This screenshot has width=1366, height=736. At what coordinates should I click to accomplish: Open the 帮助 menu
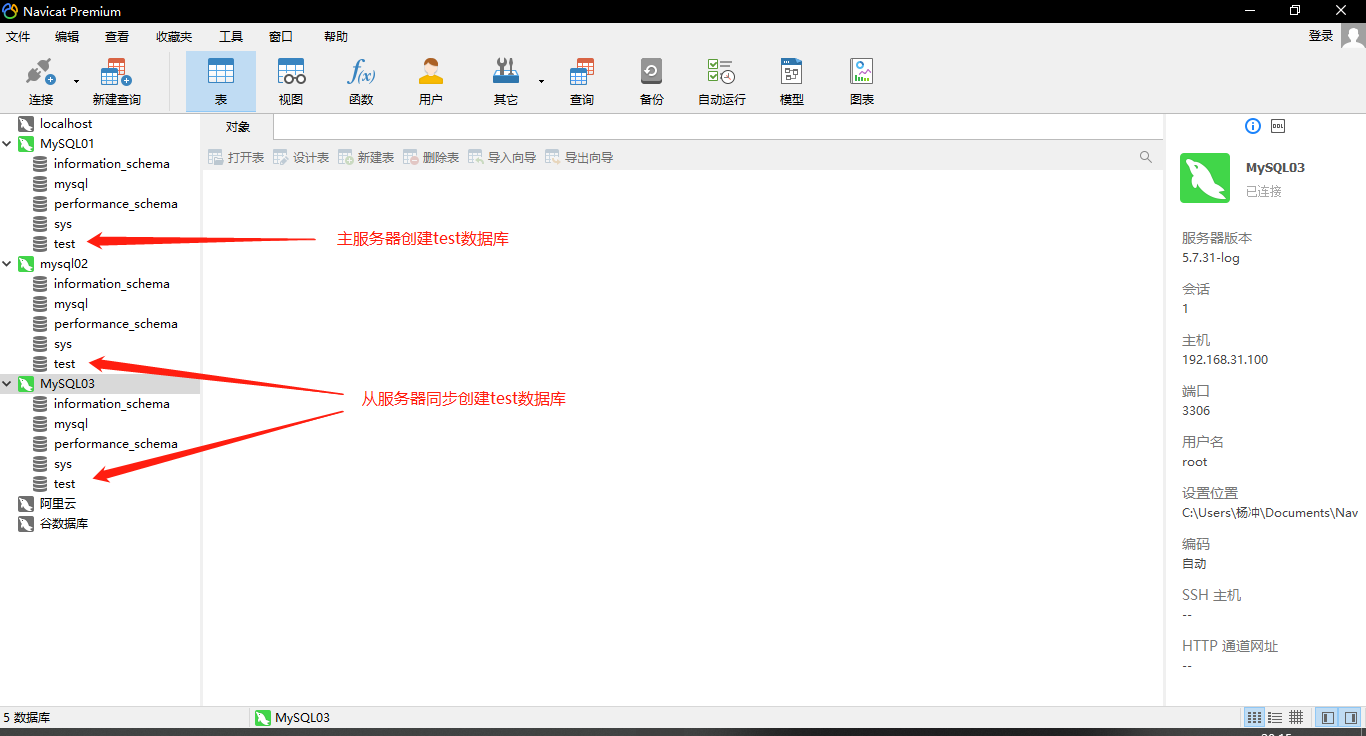tap(336, 36)
